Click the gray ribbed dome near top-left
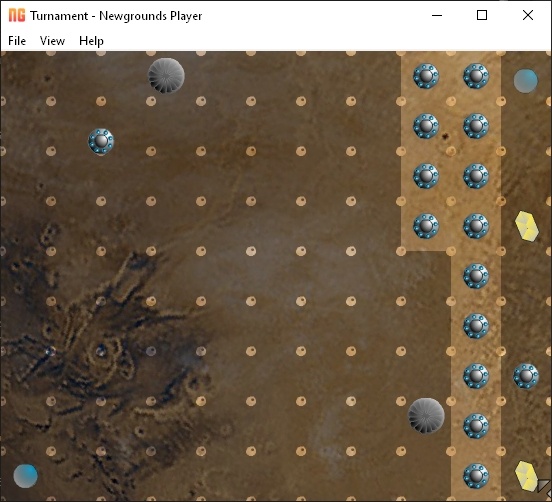 (x=166, y=76)
